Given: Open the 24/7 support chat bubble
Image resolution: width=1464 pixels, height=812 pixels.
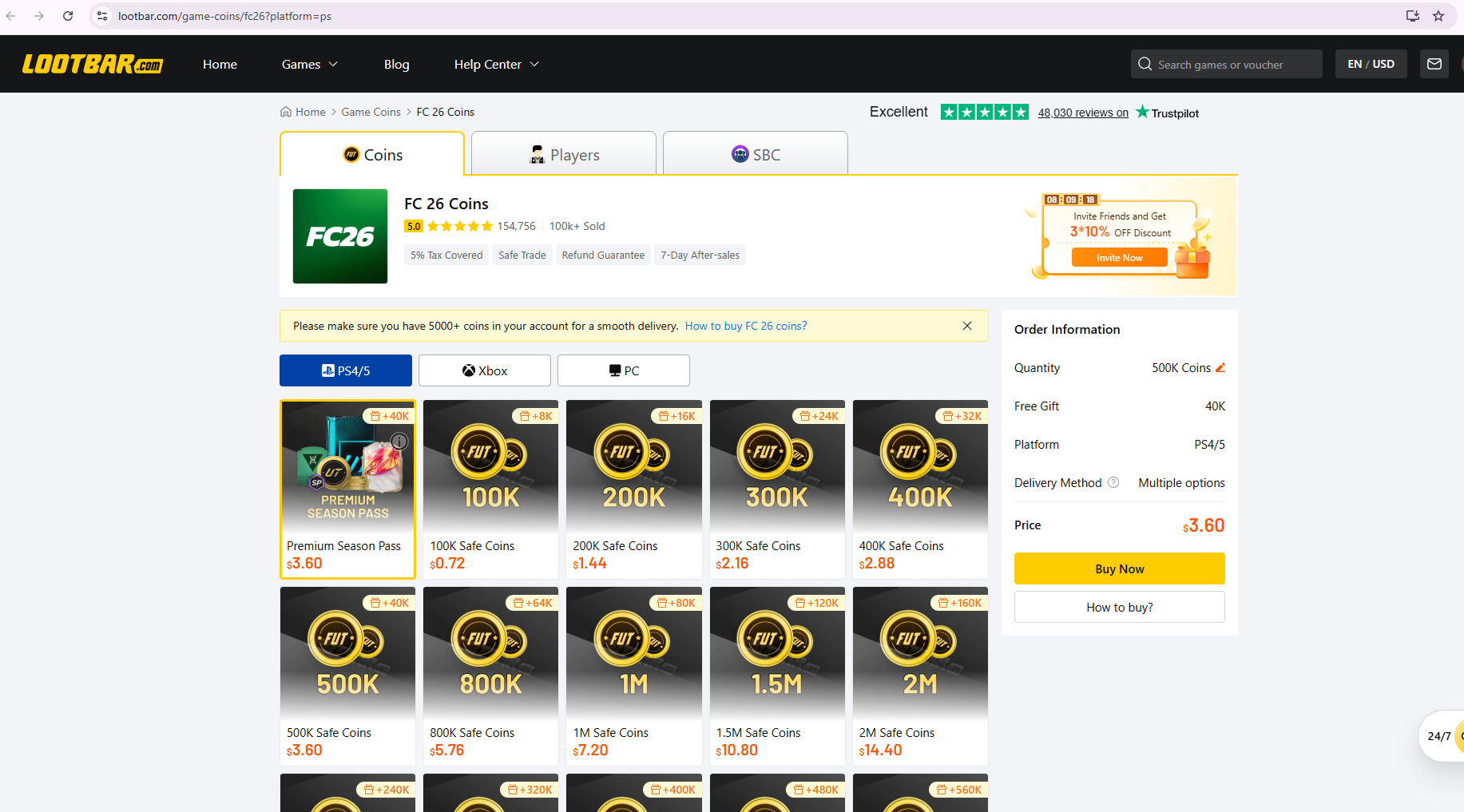Looking at the screenshot, I should pos(1442,736).
